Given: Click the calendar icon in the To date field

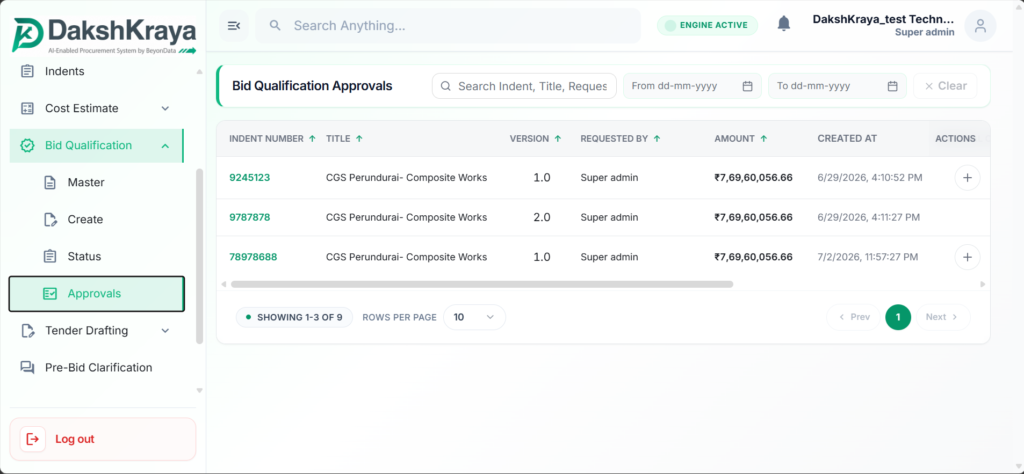Looking at the screenshot, I should click(x=893, y=86).
